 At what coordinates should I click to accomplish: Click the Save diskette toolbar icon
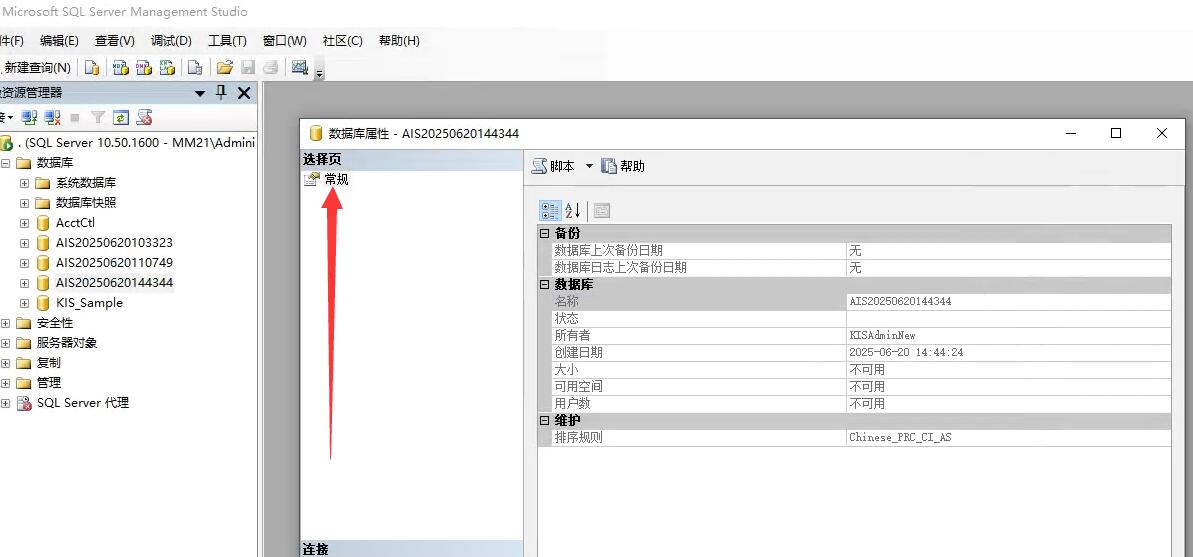click(247, 68)
